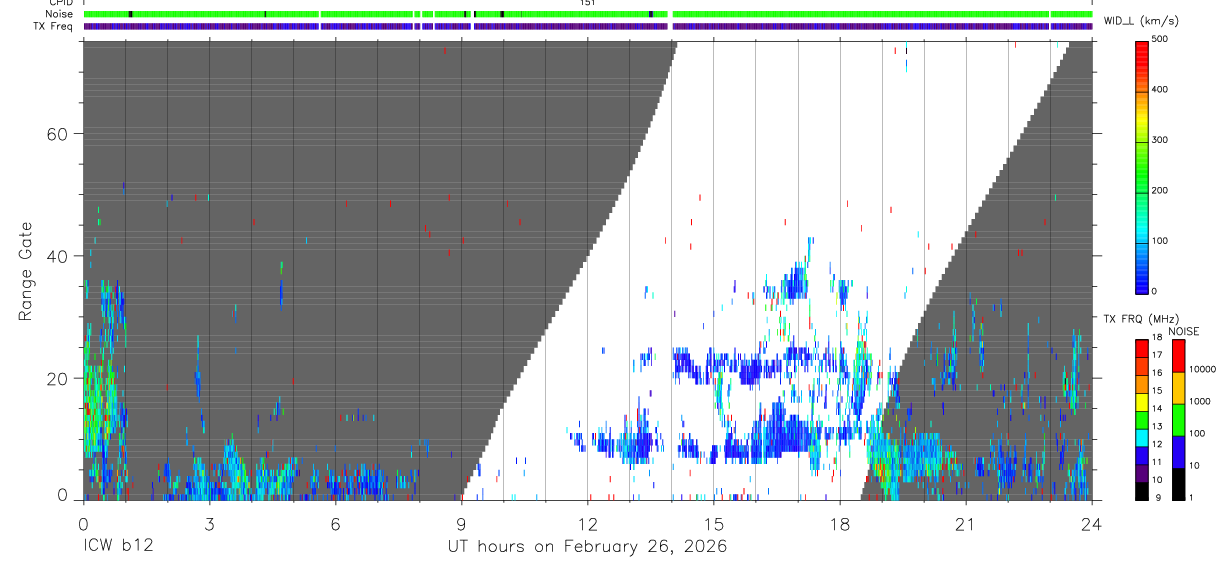Screen dimensions: 1228x567
Task: Click the 400 tick on width colorbar
Action: coord(1160,89)
